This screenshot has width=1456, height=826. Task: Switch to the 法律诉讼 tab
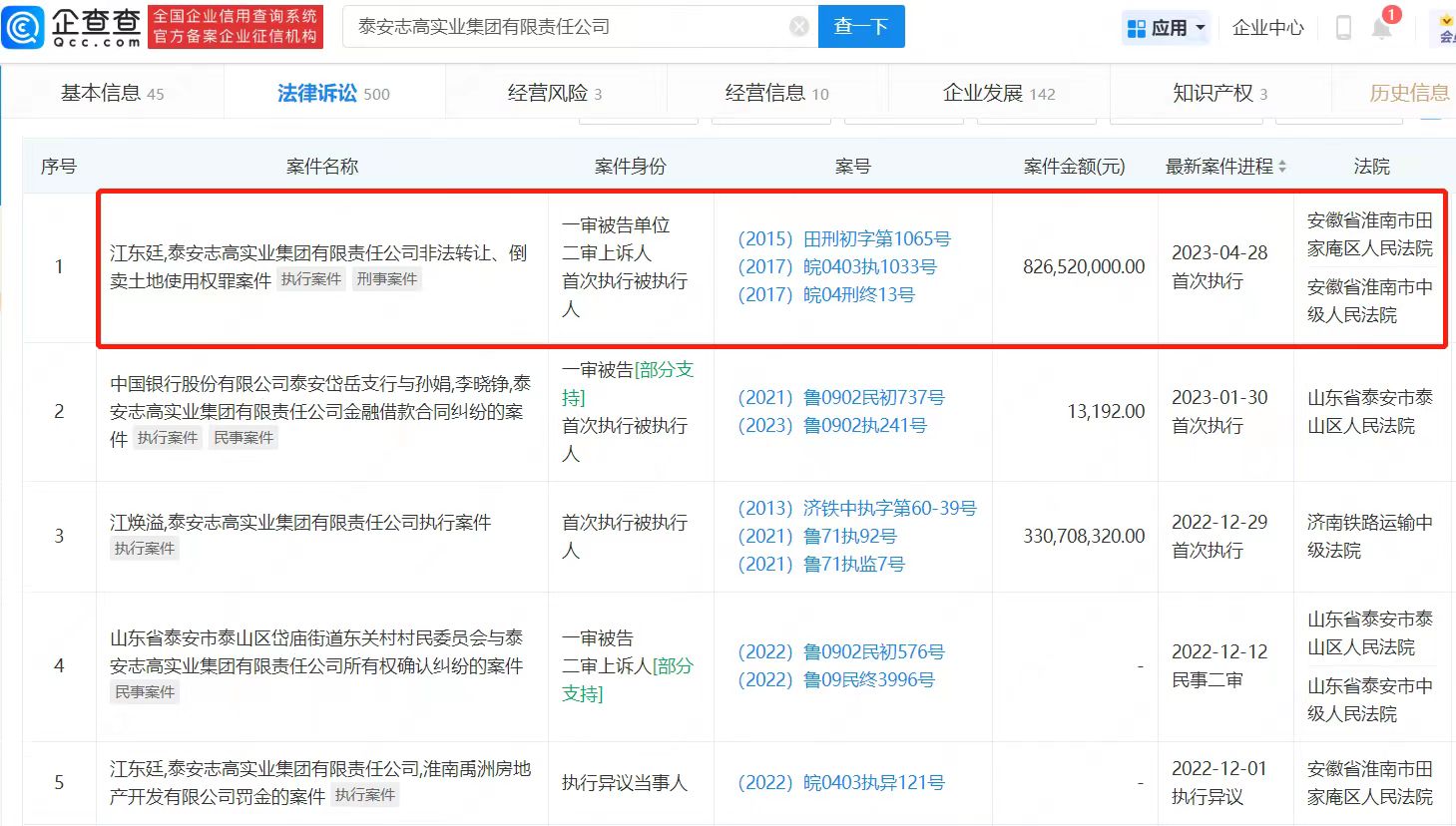333,93
